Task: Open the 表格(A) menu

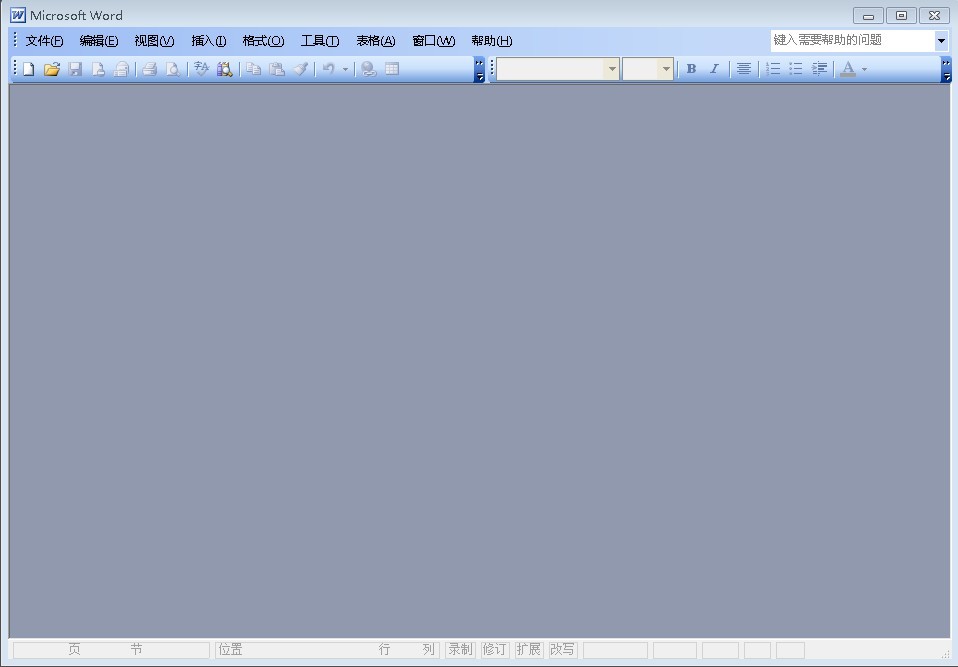Action: pos(376,41)
